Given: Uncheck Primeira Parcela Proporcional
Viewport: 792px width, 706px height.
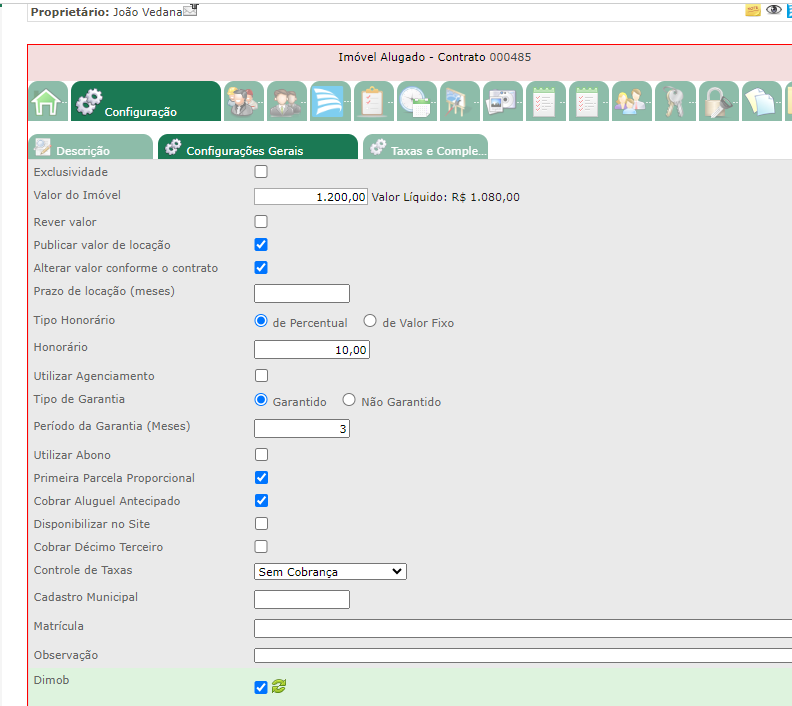Looking at the screenshot, I should (x=261, y=478).
